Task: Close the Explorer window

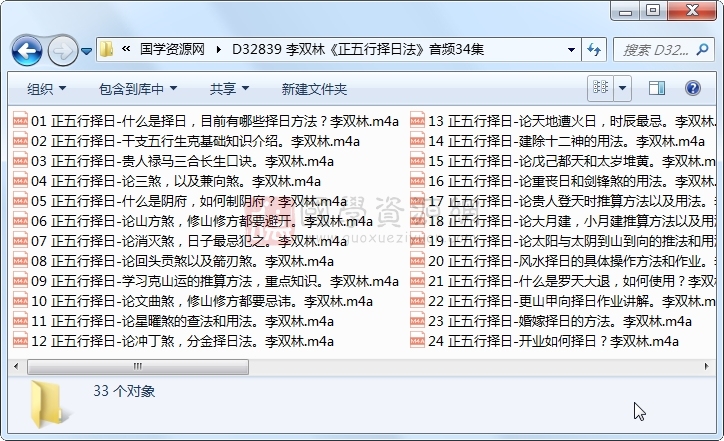Action: coord(692,11)
